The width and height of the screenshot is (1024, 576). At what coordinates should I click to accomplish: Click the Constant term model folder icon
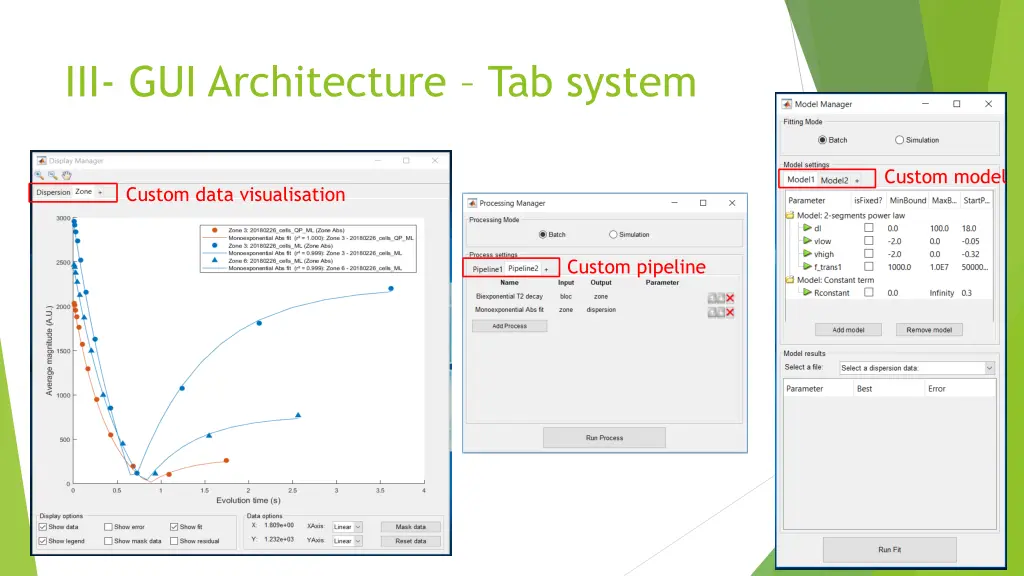790,280
